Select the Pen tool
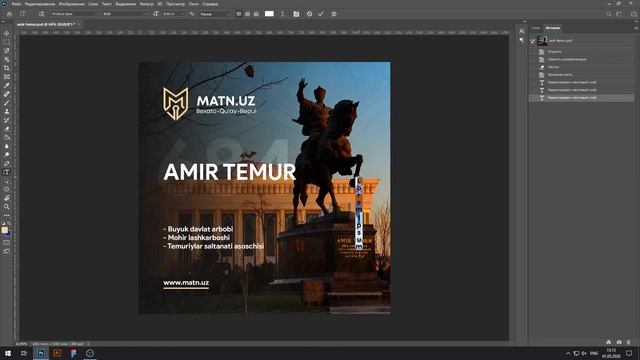The image size is (640, 360). [7, 163]
